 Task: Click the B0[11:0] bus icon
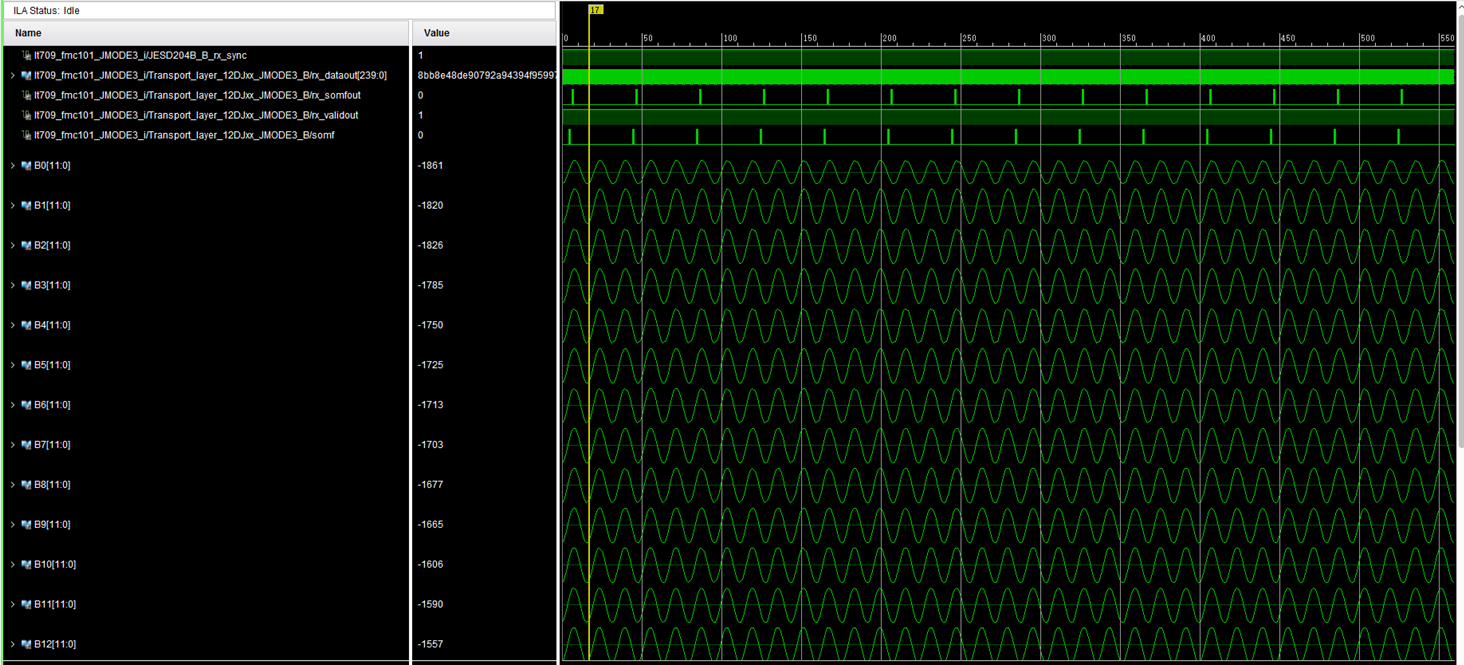[x=26, y=166]
